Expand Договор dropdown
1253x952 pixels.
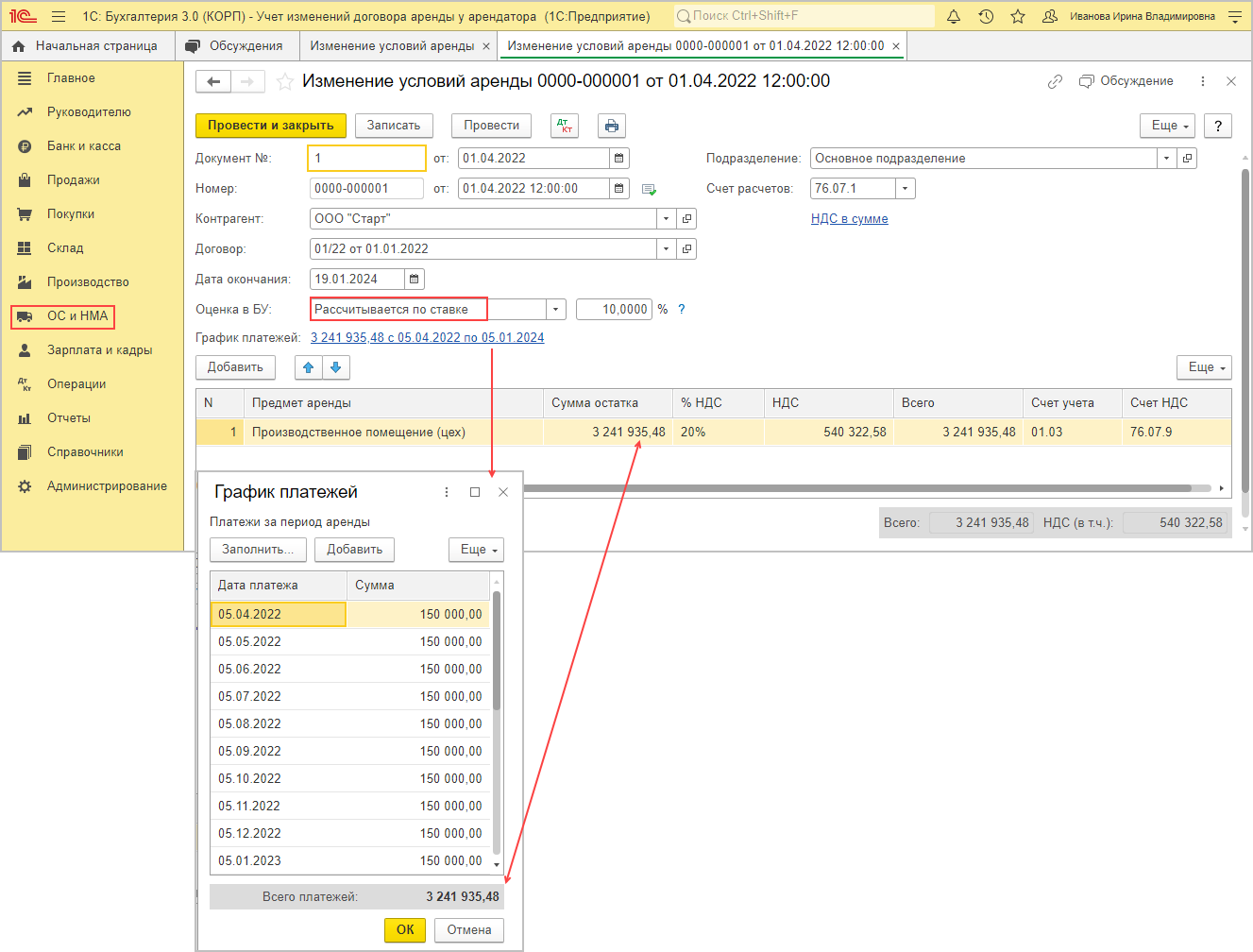[x=667, y=249]
